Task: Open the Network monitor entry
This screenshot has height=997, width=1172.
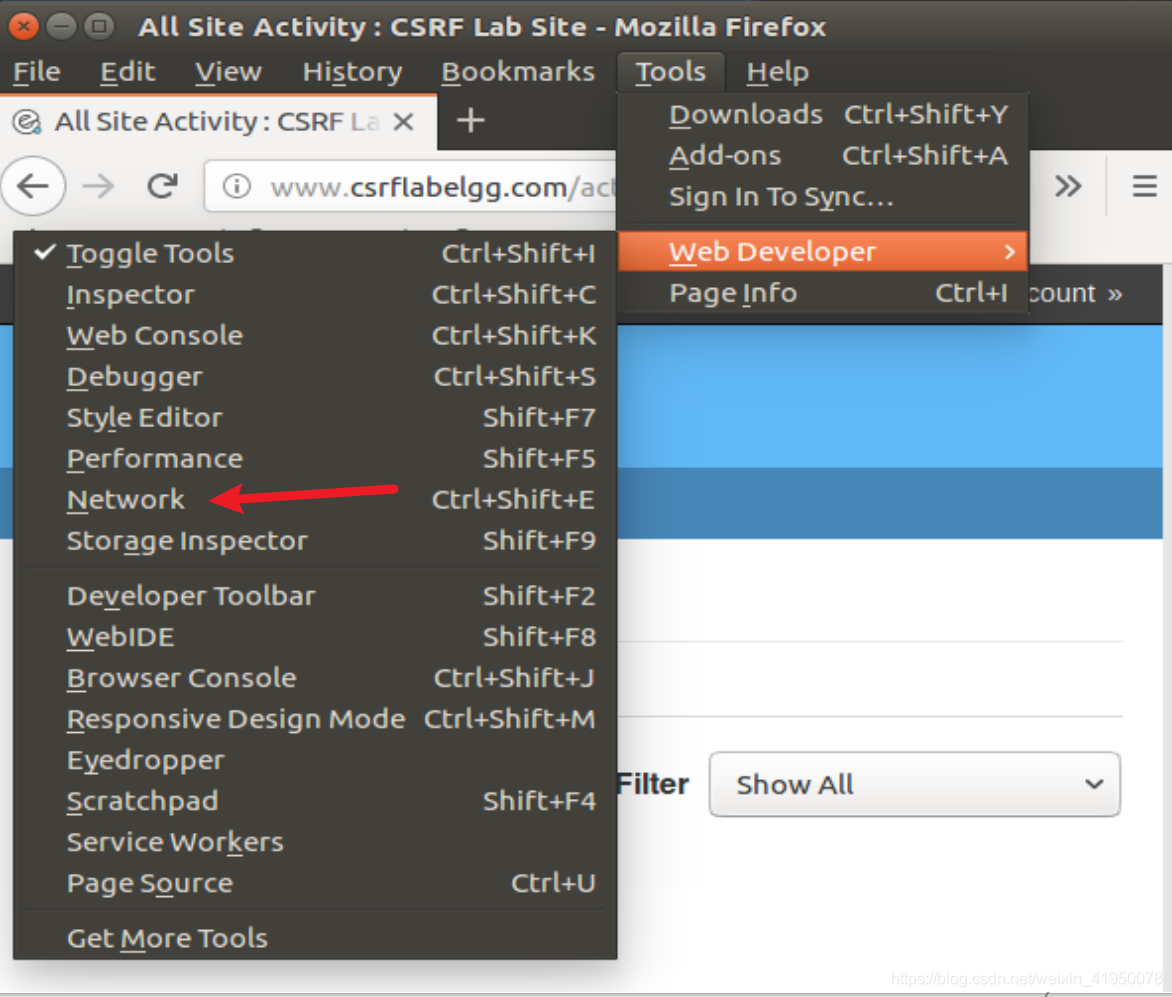Action: pyautogui.click(x=315, y=499)
